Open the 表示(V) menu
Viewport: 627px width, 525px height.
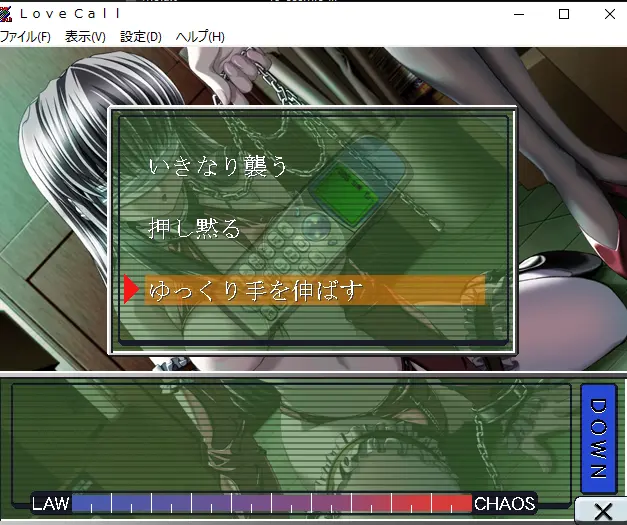[85, 37]
